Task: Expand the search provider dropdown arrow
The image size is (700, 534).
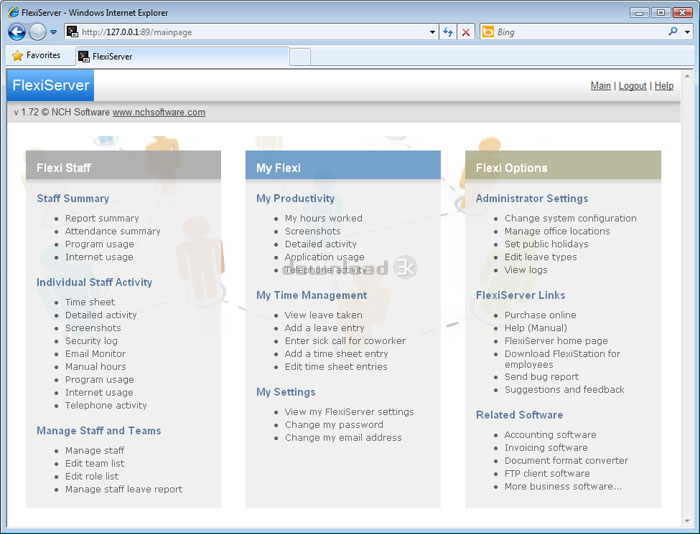Action: click(687, 32)
